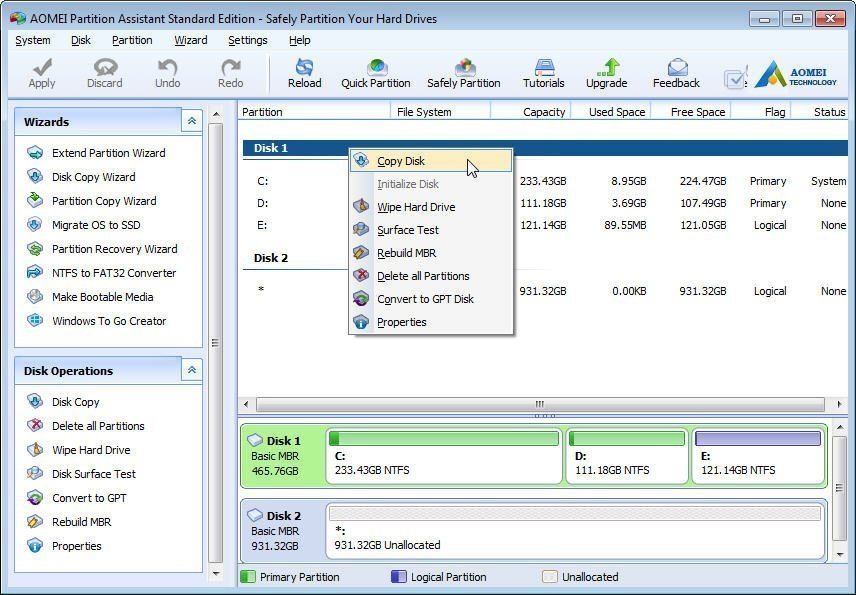
Task: Choose Properties in context menu
Action: point(431,322)
